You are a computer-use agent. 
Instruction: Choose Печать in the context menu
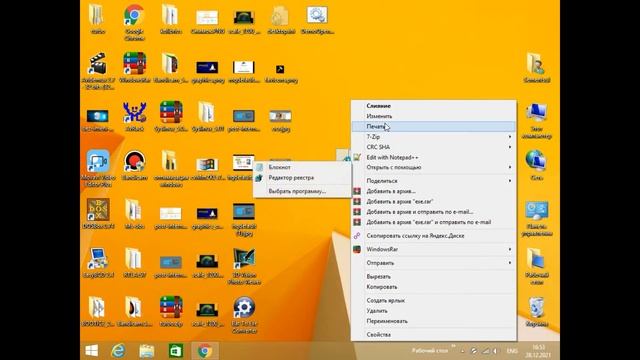(433, 127)
